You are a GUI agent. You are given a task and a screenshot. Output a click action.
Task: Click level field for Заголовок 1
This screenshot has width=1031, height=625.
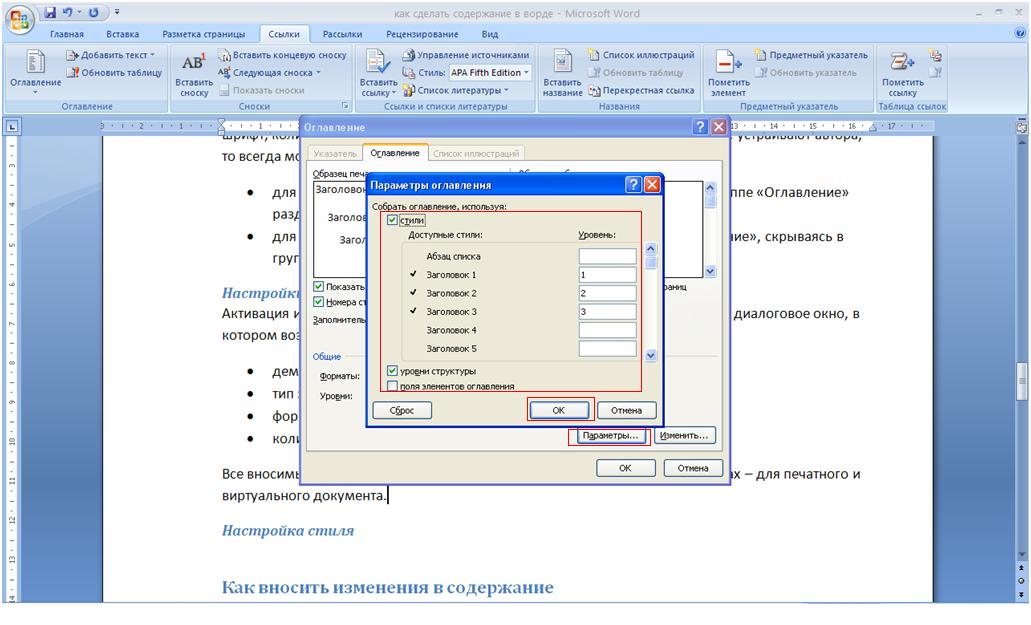tap(608, 275)
